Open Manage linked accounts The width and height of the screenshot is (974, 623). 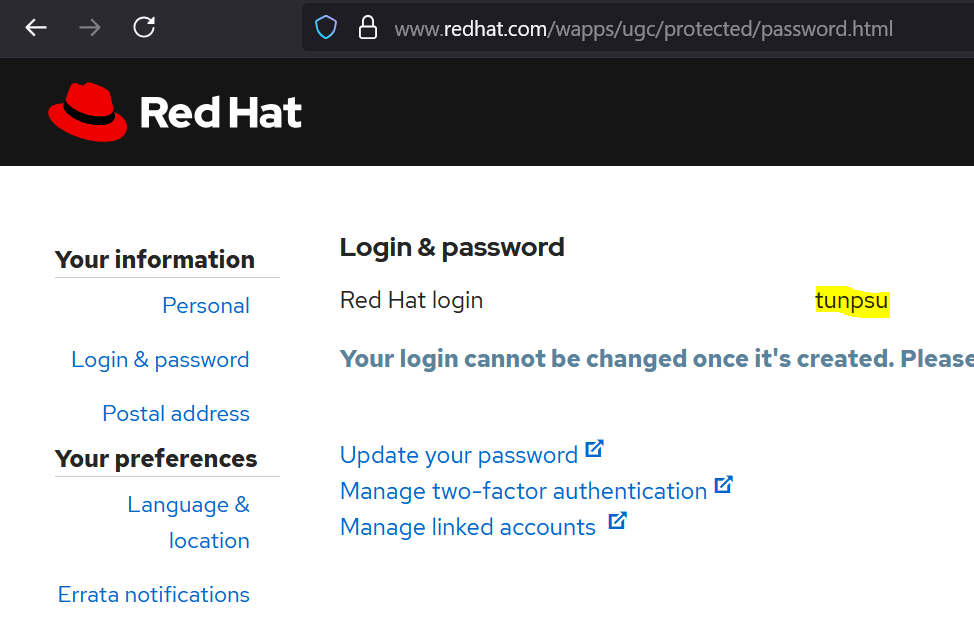466,526
